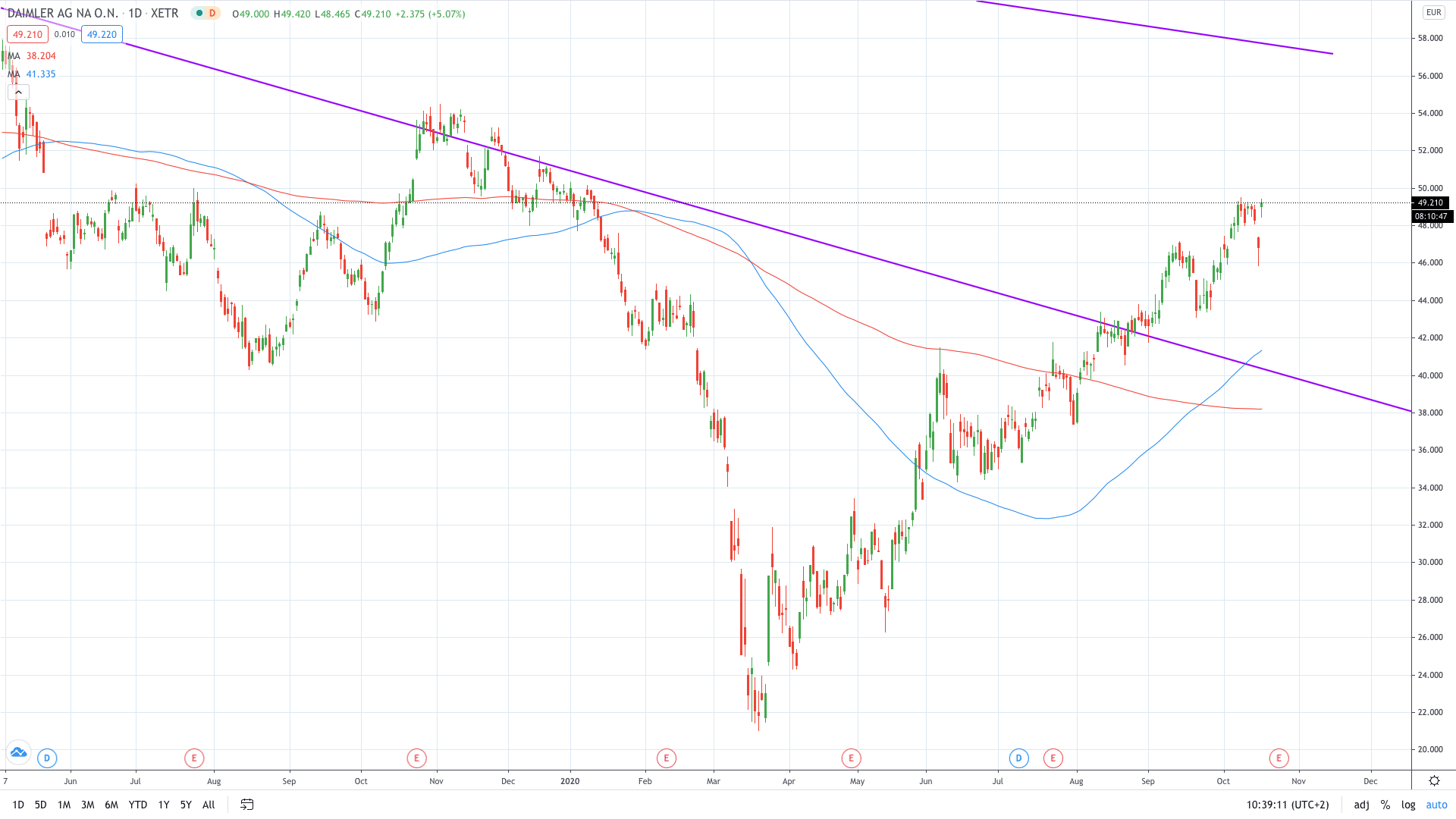Toggle adj adjusted data mode
1456x819 pixels.
coord(1362,805)
